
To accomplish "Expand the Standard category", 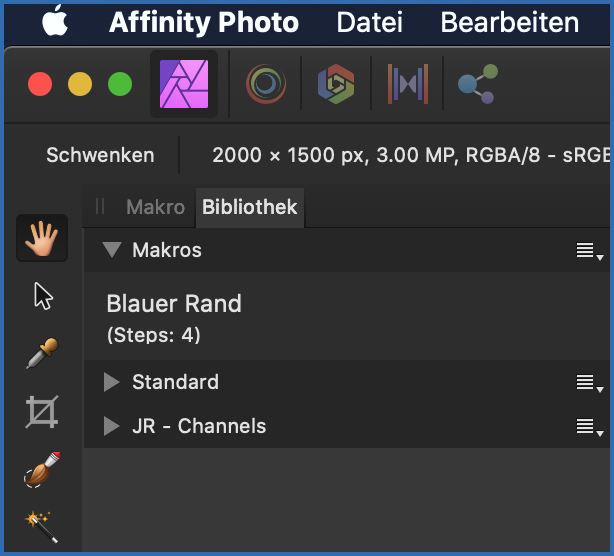I will click(111, 382).
